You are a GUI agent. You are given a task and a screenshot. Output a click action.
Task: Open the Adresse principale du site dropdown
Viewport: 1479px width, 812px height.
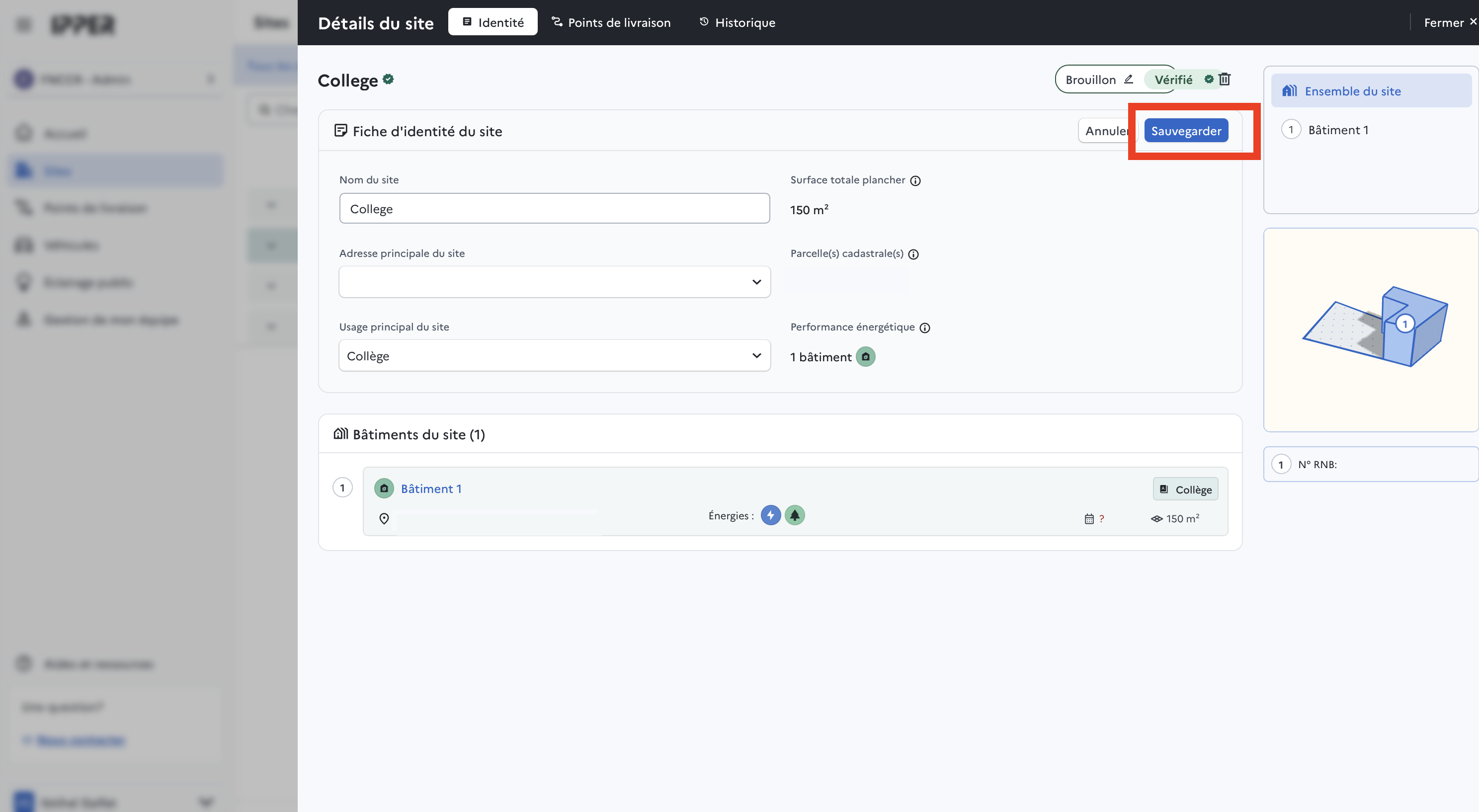click(554, 282)
